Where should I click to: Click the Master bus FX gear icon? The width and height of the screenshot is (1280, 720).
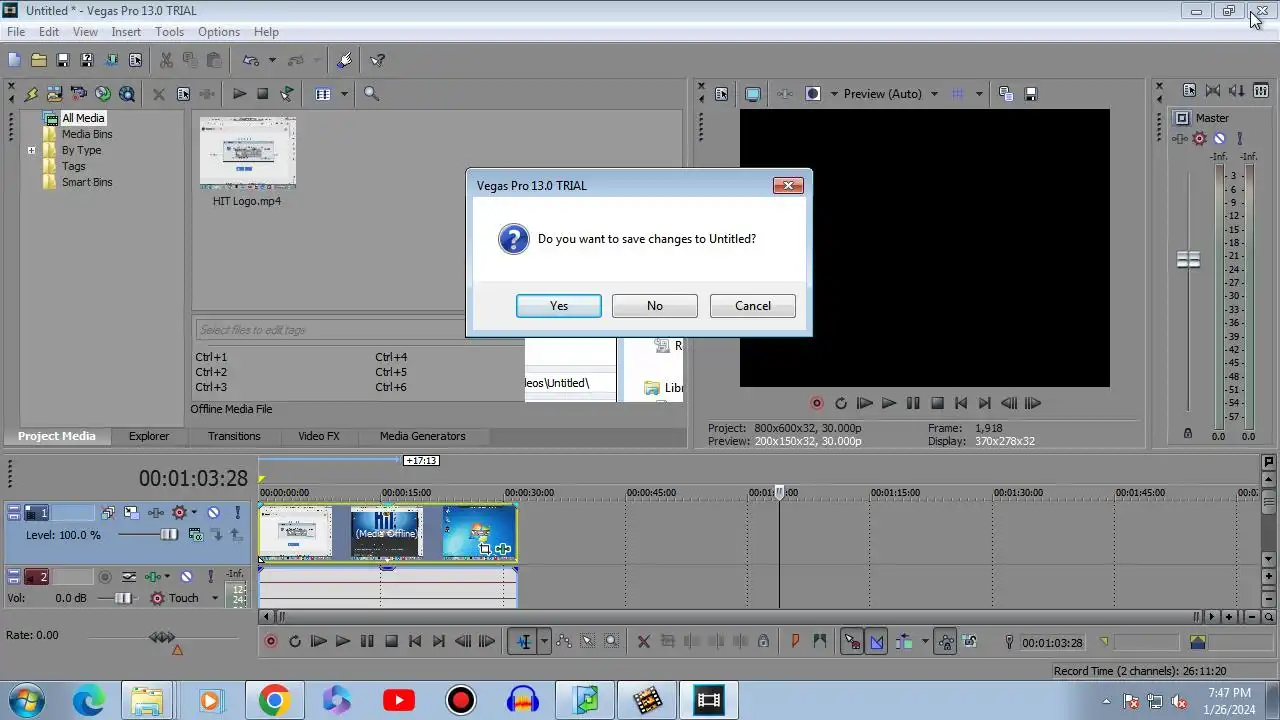click(x=1200, y=139)
